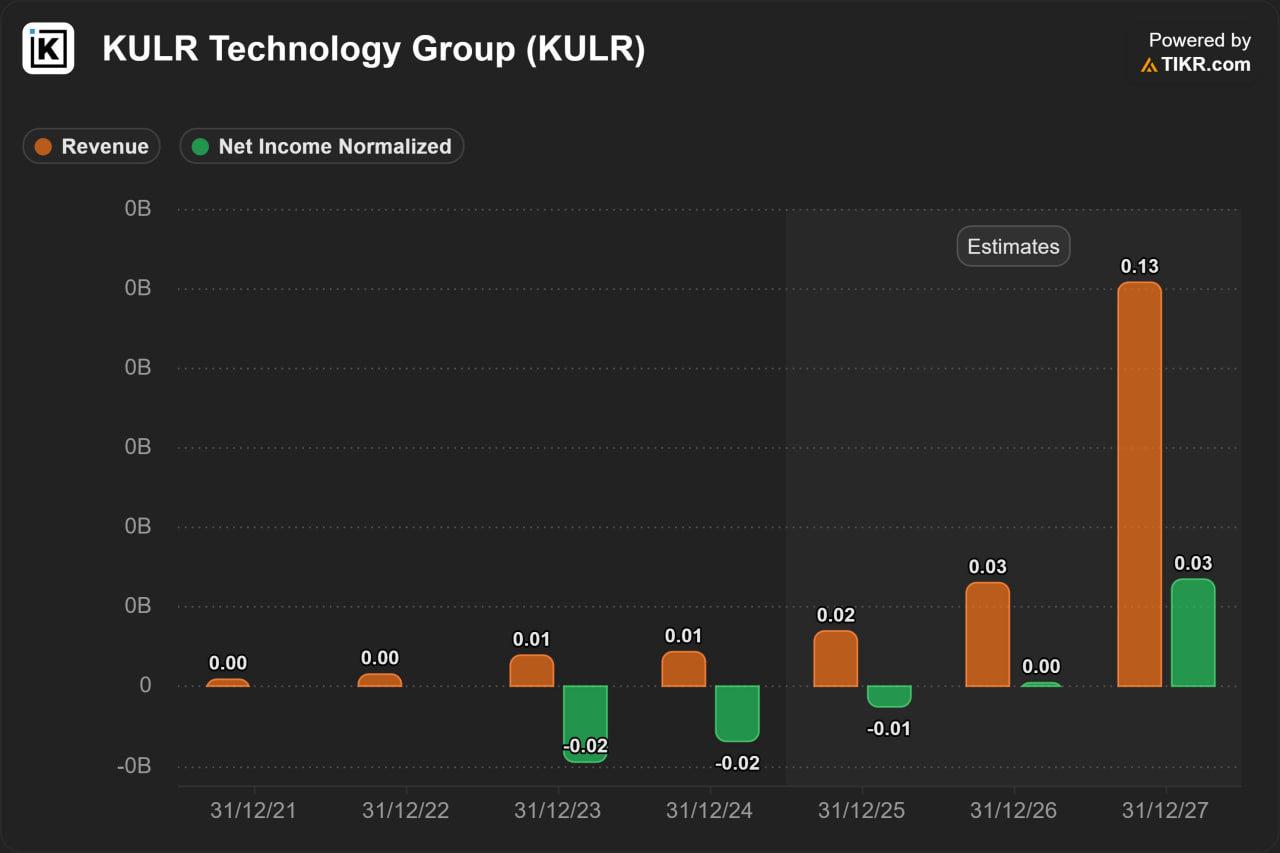Click the 31/12/24 x-axis date label
1280x853 pixels.
click(x=709, y=811)
